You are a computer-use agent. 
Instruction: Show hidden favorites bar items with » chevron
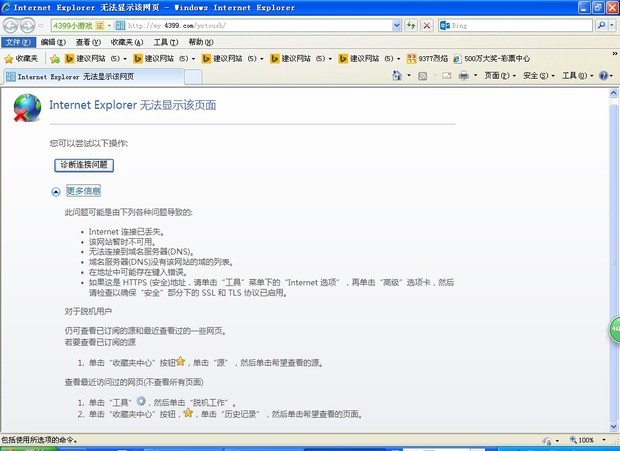tap(614, 53)
